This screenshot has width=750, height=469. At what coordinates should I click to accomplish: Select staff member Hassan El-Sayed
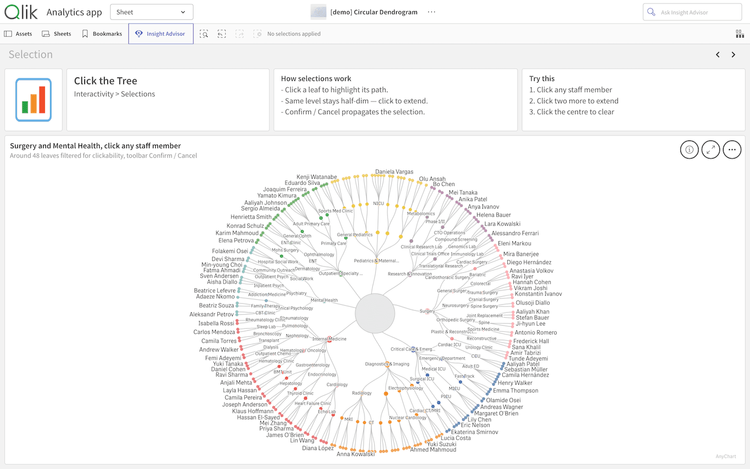tap(258, 417)
